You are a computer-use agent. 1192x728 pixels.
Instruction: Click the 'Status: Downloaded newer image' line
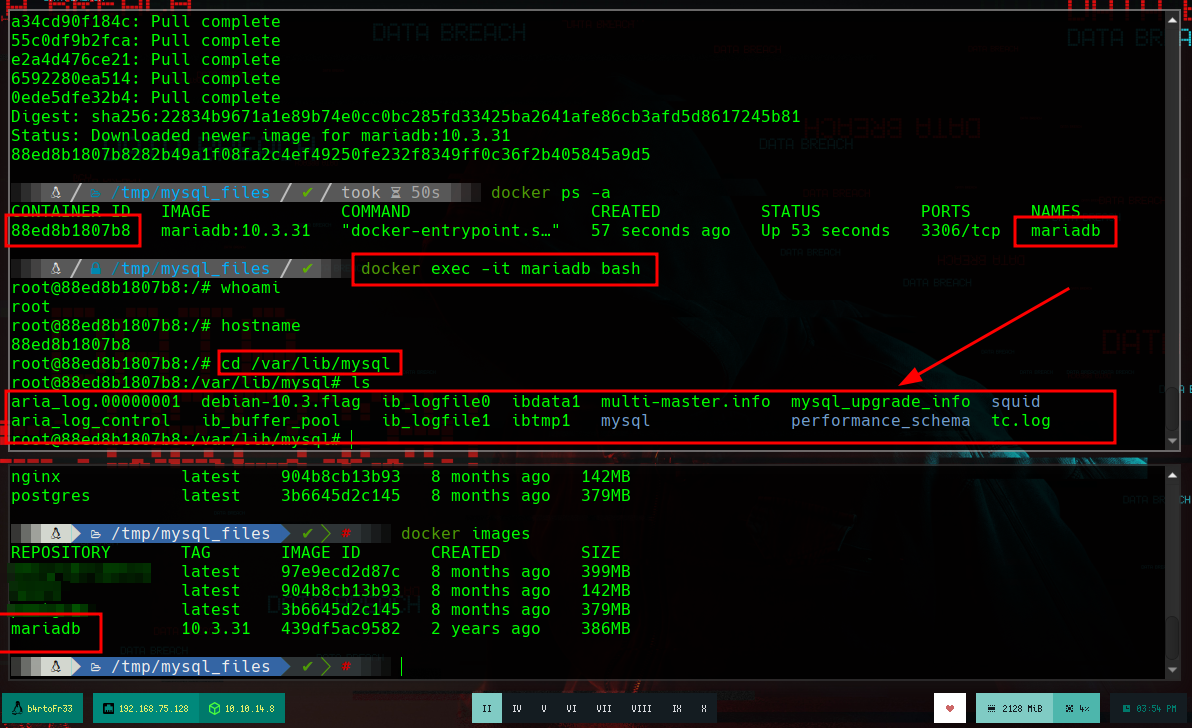tap(261, 135)
